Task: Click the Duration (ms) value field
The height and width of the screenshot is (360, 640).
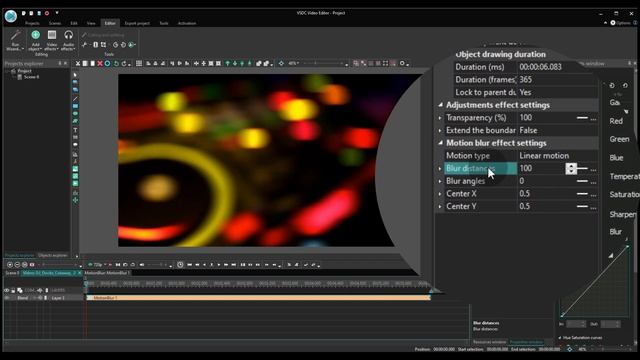Action: pos(557,67)
